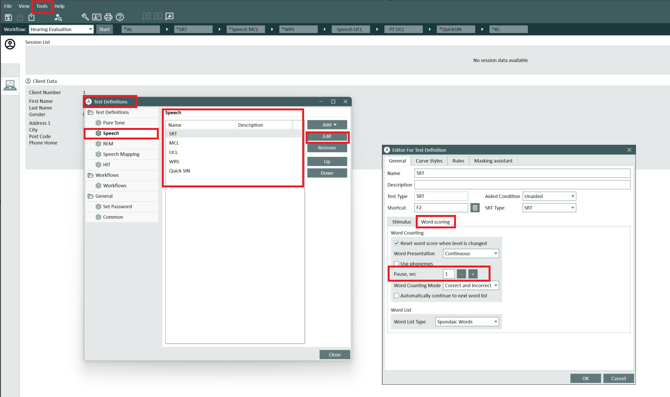Open the View menu
The width and height of the screenshot is (670, 397).
coord(24,6)
